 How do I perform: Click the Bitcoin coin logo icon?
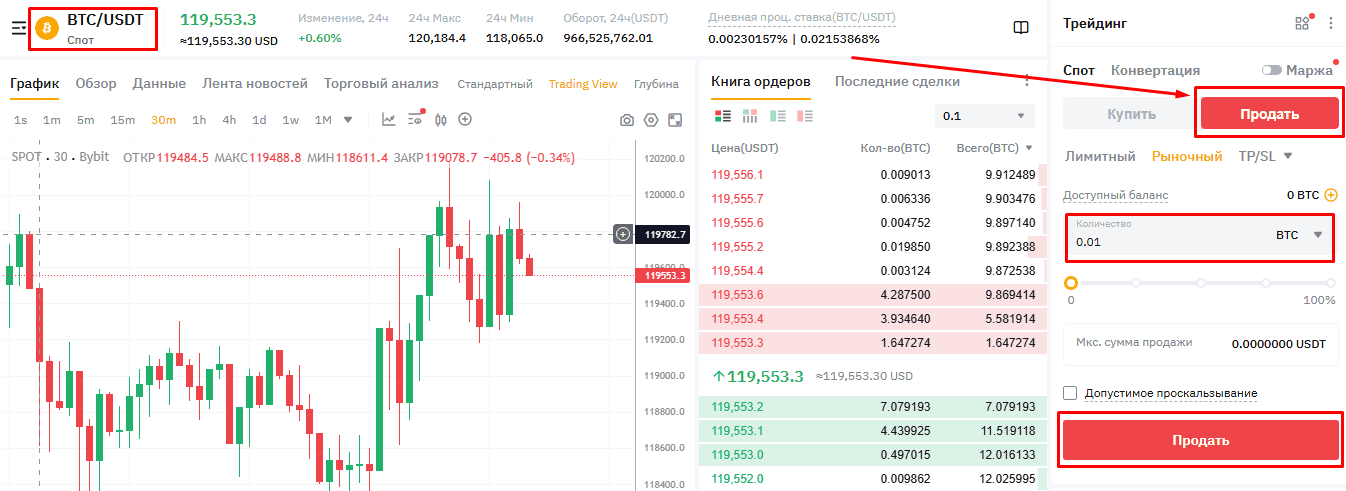pyautogui.click(x=48, y=28)
